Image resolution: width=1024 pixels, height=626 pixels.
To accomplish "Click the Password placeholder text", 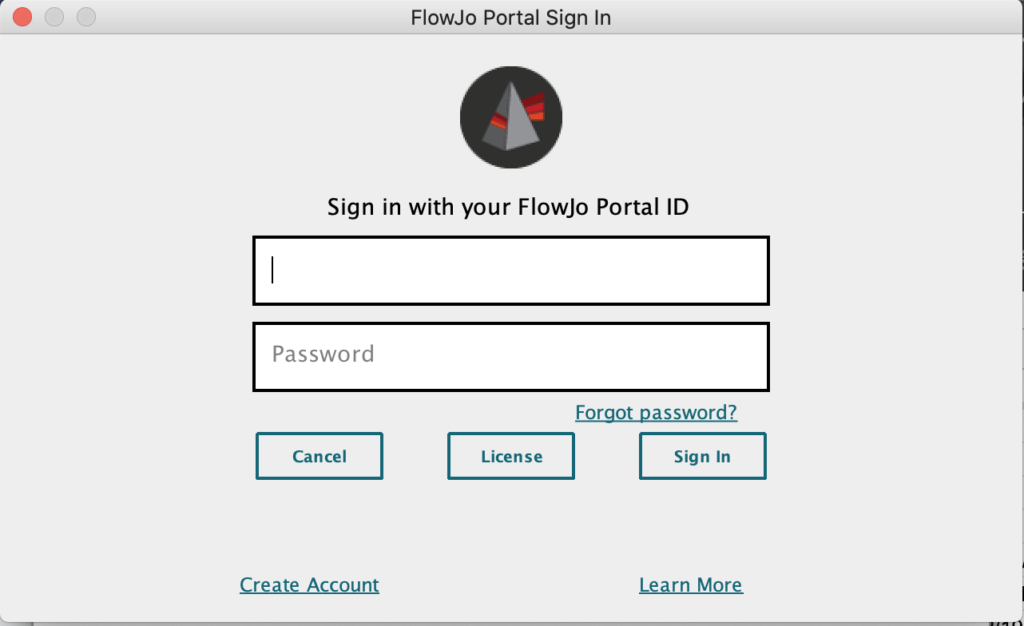I will [323, 354].
